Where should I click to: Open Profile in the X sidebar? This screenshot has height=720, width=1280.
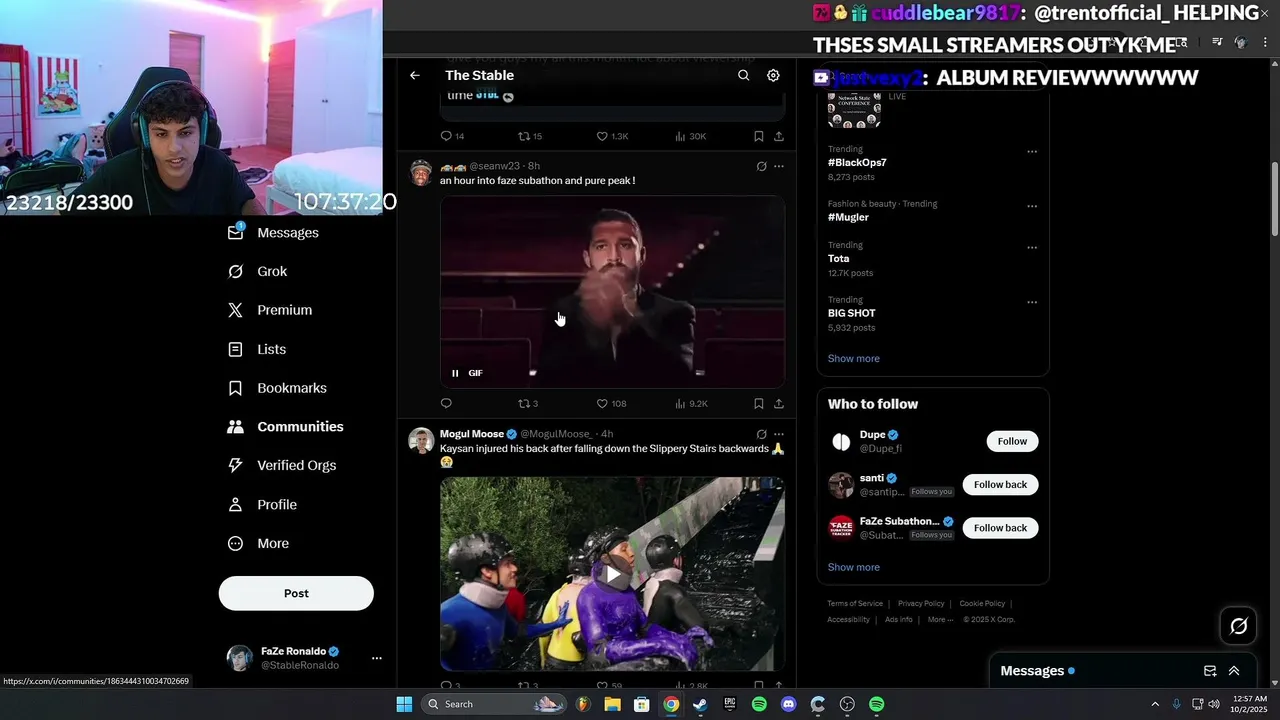click(262, 505)
